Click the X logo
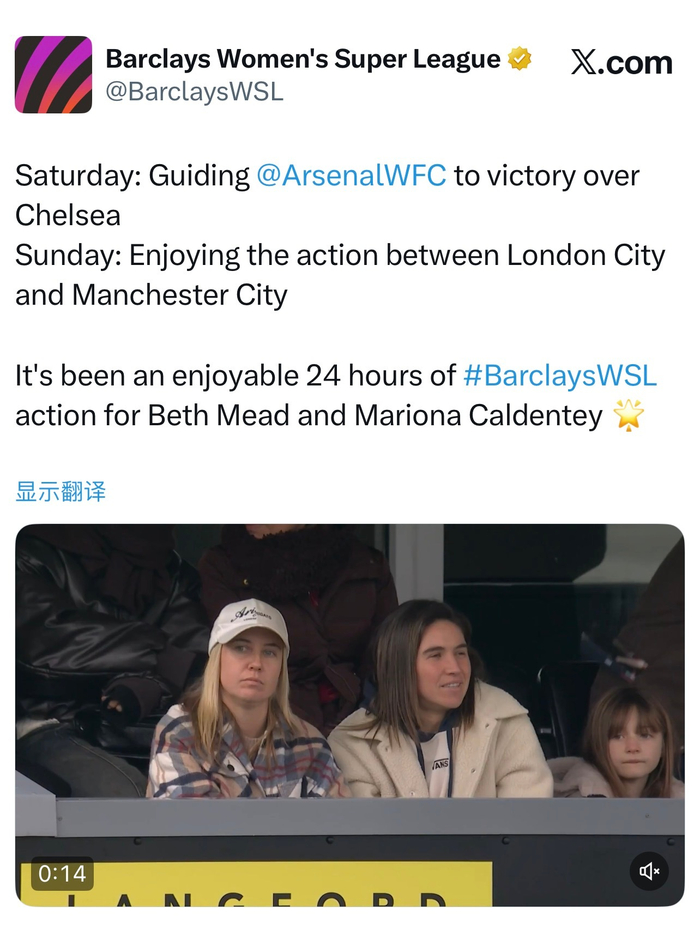Screen dimensions: 700x929 [587, 62]
